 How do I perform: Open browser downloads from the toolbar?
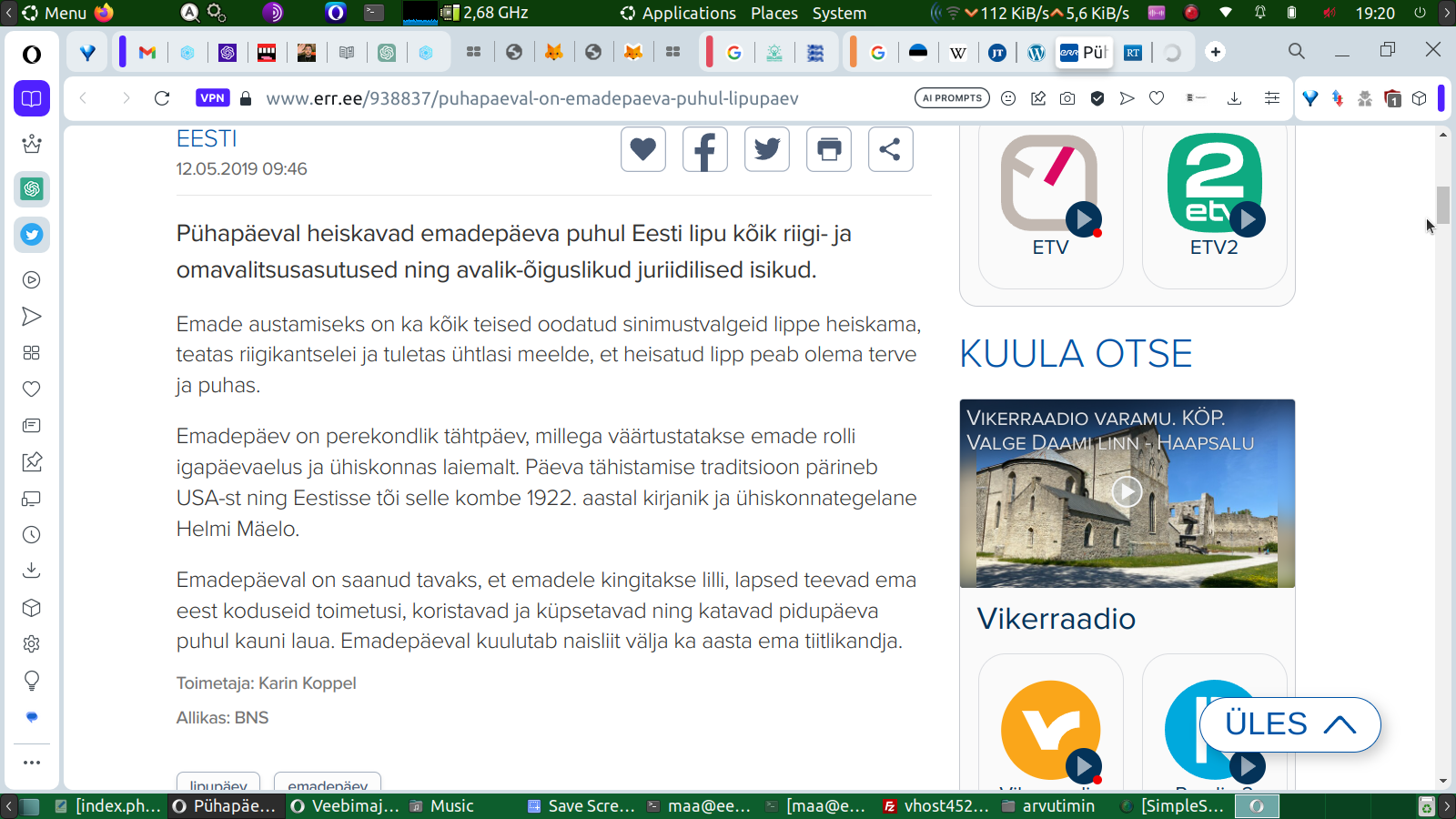[x=1234, y=98]
